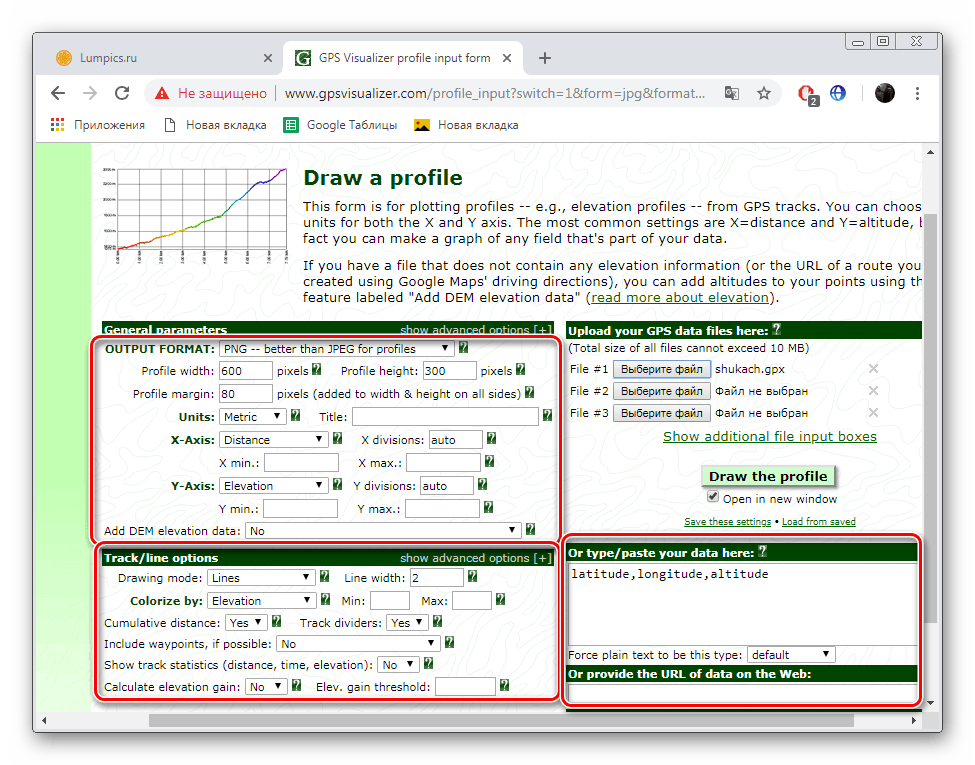The height and width of the screenshot is (765, 975).
Task: Click help icon next to Colorize by dropdown
Action: 325,600
